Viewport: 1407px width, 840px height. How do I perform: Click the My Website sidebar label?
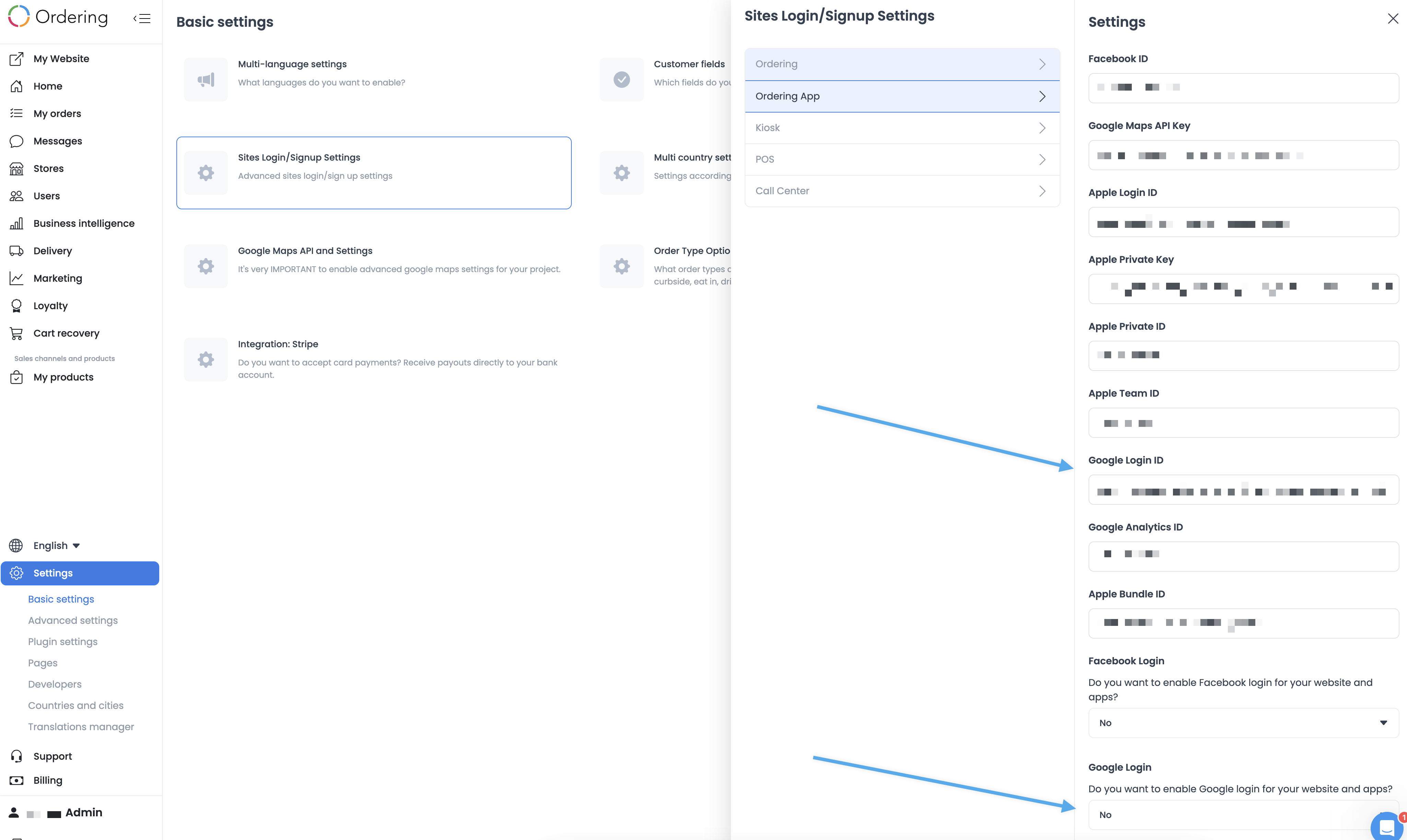61,59
